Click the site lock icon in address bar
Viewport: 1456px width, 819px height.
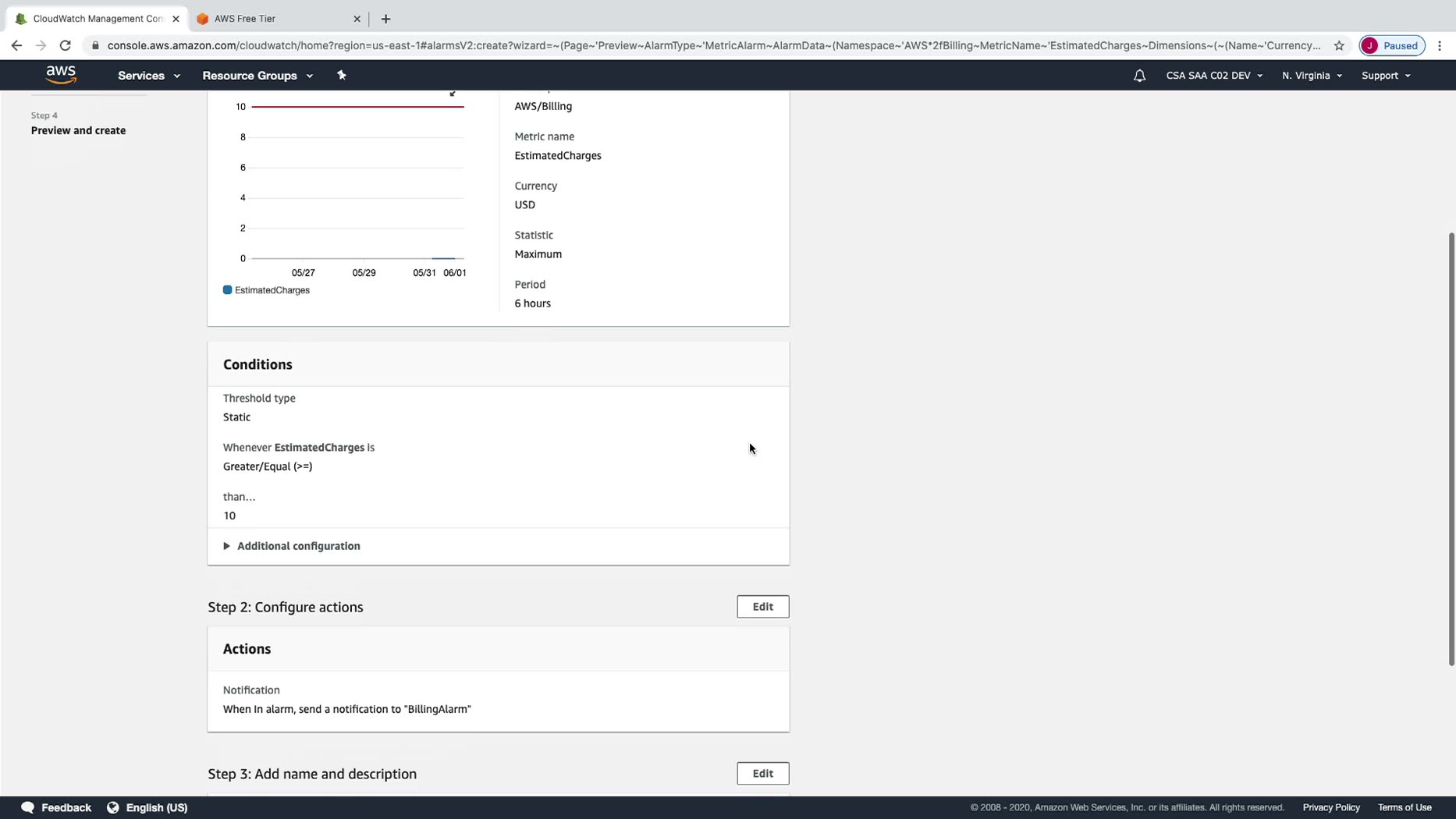coord(95,45)
